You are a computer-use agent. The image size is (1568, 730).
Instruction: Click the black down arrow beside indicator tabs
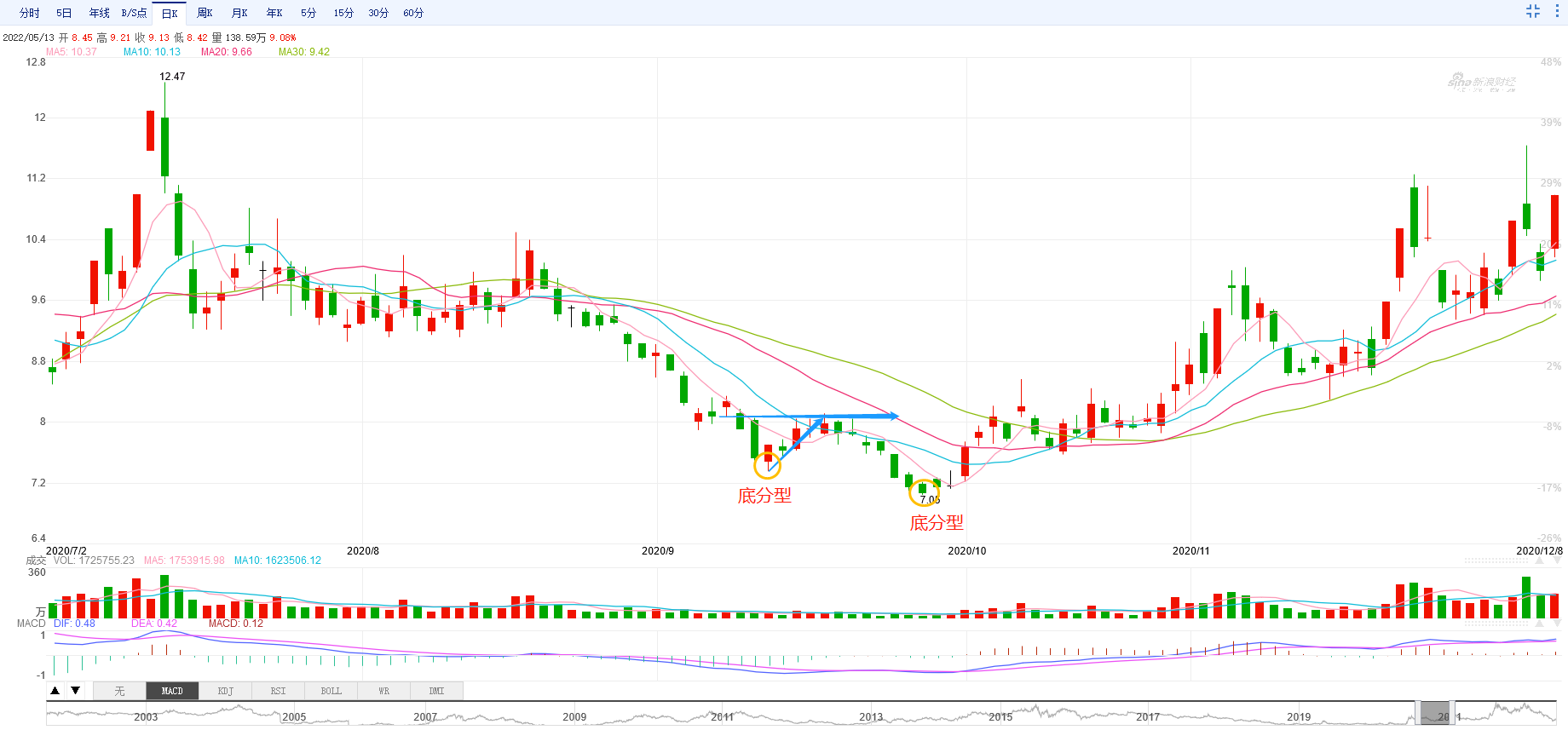76,691
